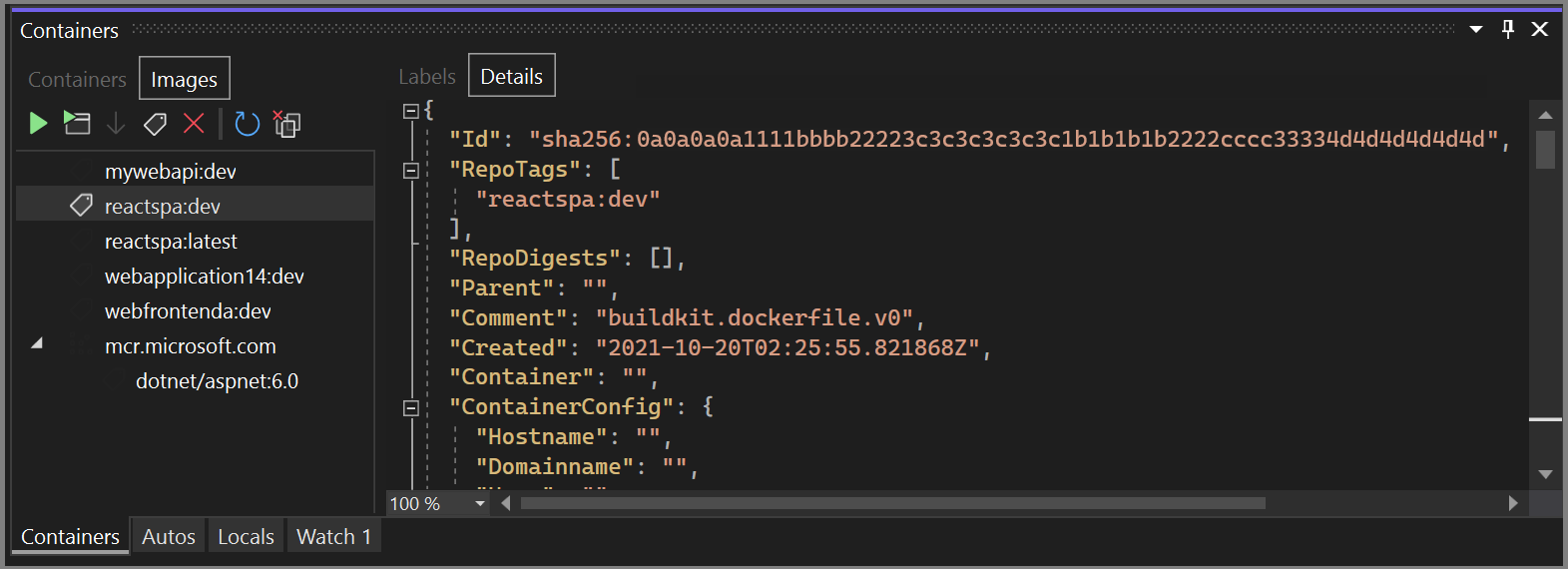Switch to the Autos bottom tab

[x=169, y=536]
